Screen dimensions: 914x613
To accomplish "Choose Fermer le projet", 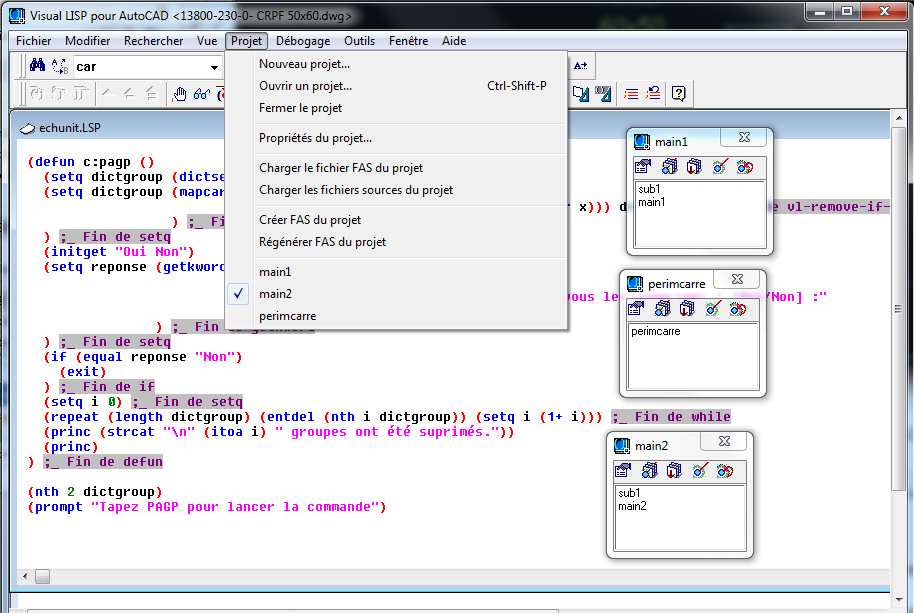I will (x=396, y=108).
